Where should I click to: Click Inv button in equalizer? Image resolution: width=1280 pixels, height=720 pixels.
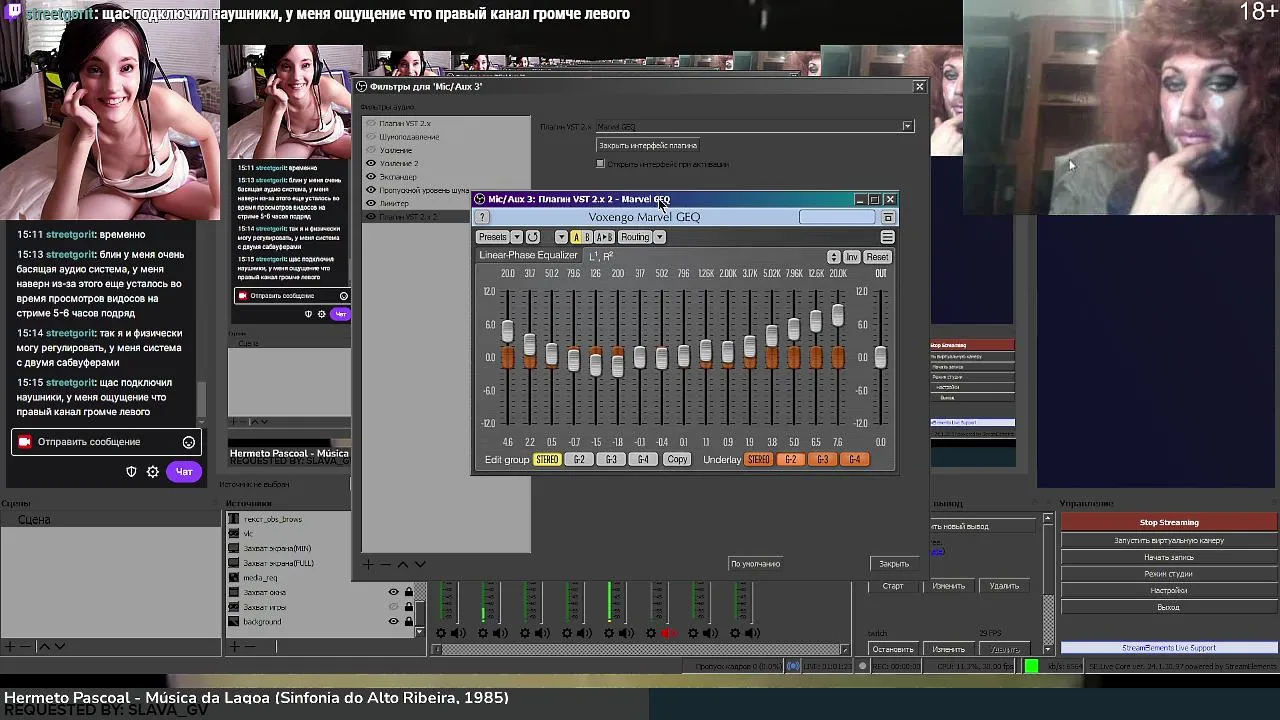pyautogui.click(x=852, y=257)
